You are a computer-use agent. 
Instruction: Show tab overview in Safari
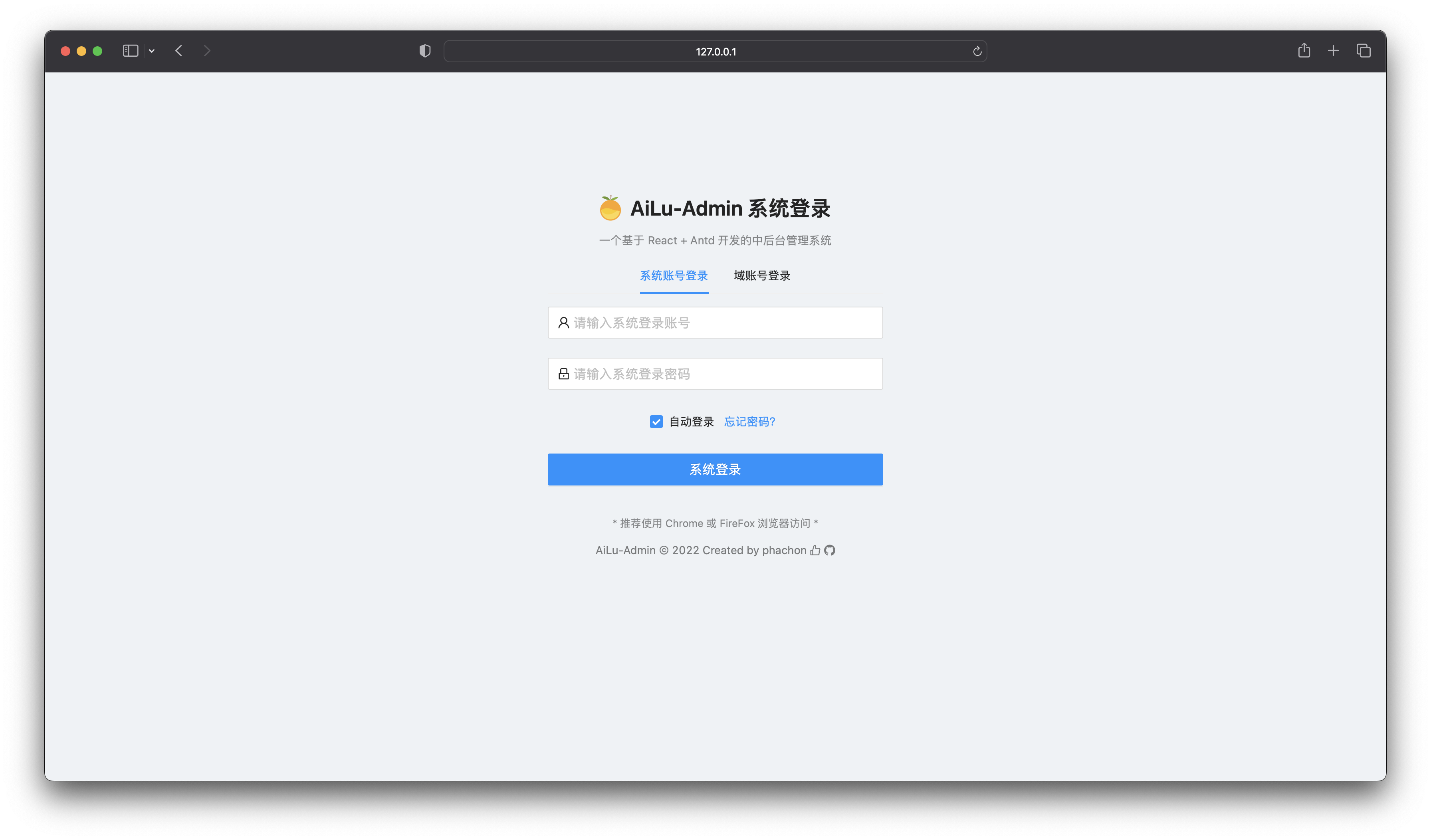(x=1364, y=51)
